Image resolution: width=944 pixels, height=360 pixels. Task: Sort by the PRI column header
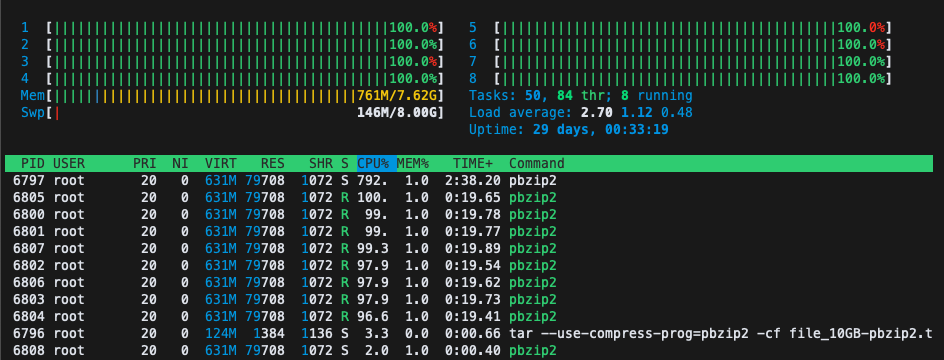(144, 163)
